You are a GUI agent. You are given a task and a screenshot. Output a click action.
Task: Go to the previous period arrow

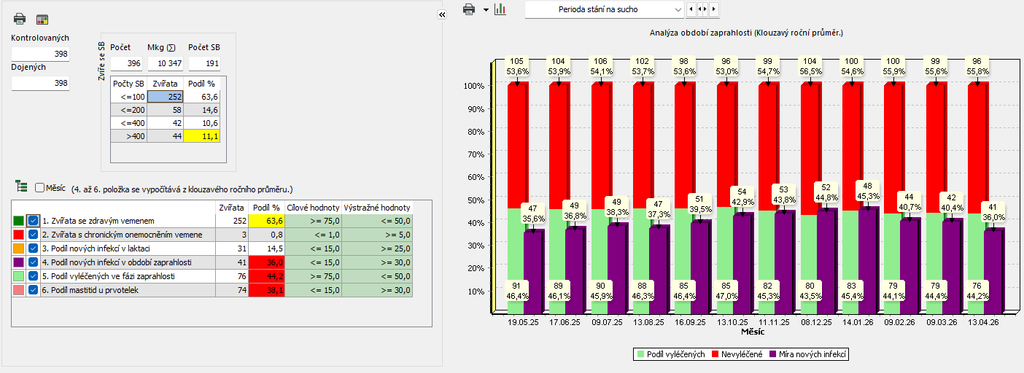692,9
